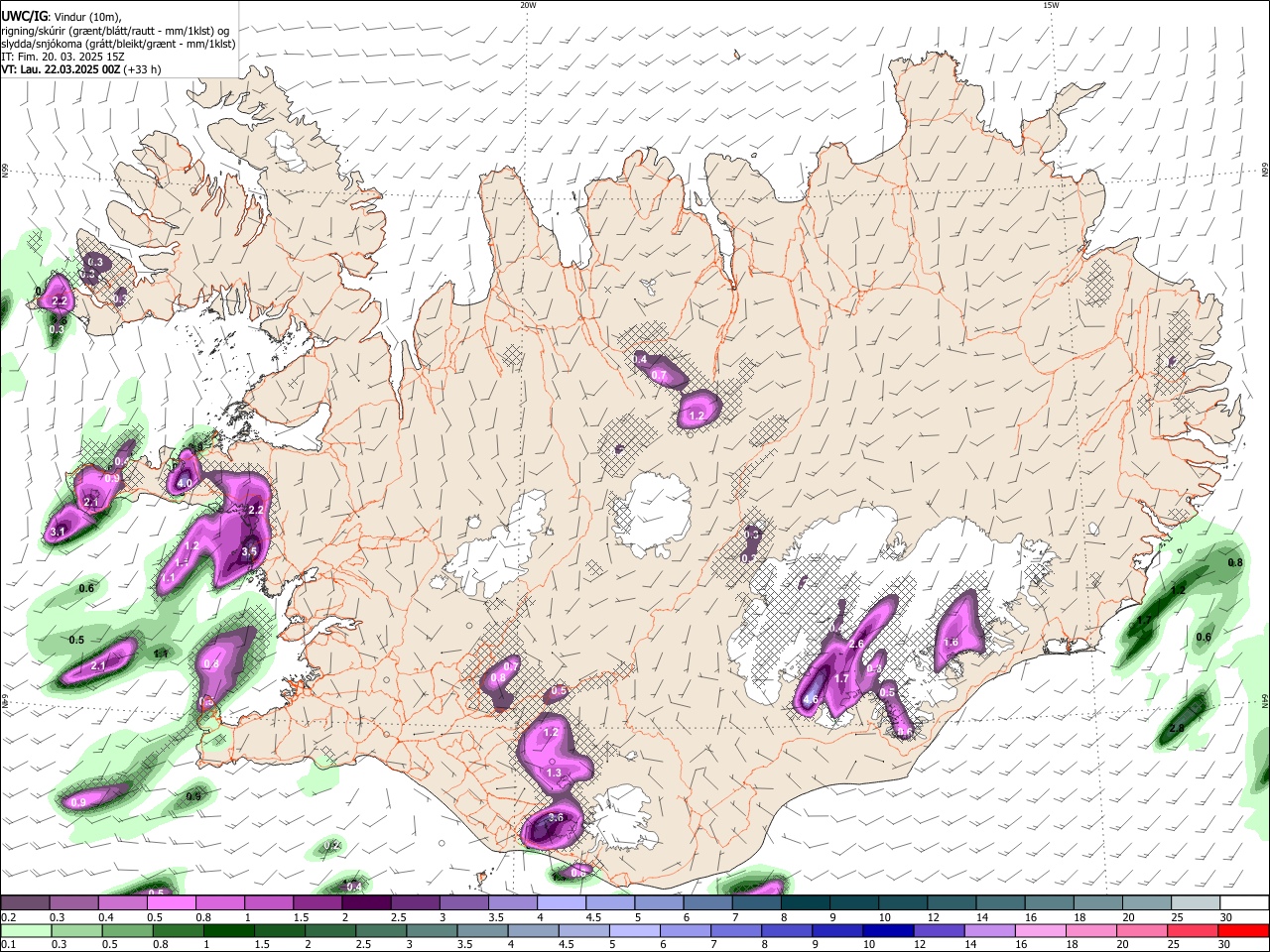Image resolution: width=1270 pixels, height=952 pixels.
Task: Click snow legend swatch between 14 and 16
Action: tap(1001, 903)
